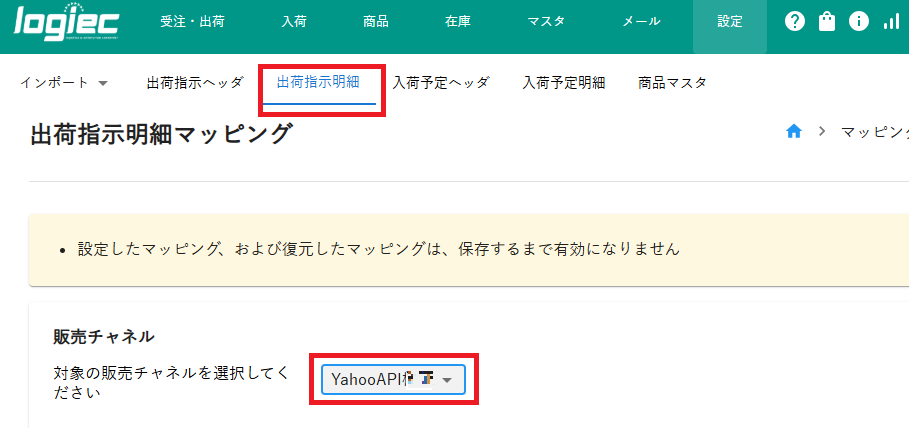Open the help question mark icon

(x=795, y=22)
